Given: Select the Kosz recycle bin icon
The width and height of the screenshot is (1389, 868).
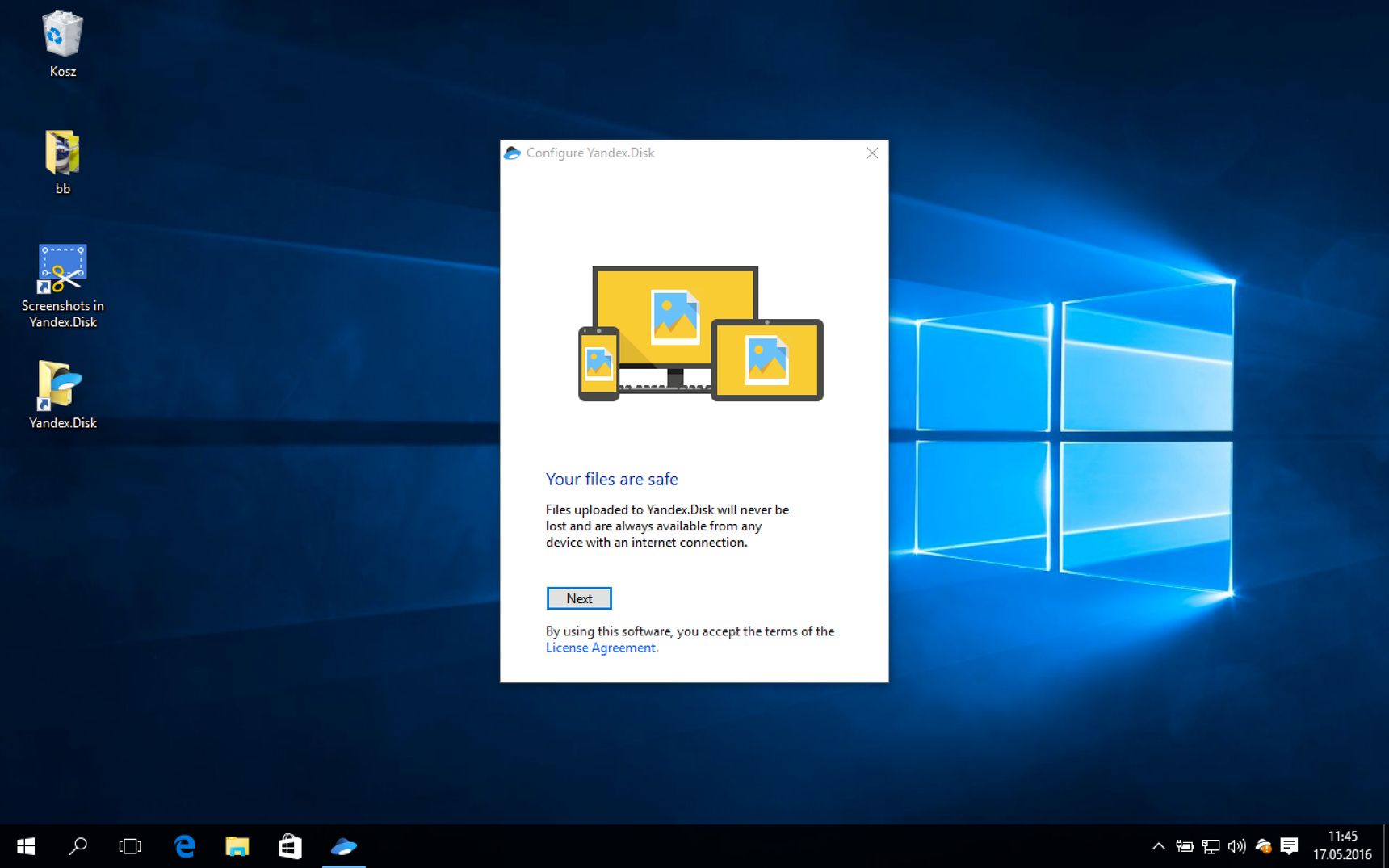Looking at the screenshot, I should pyautogui.click(x=63, y=44).
